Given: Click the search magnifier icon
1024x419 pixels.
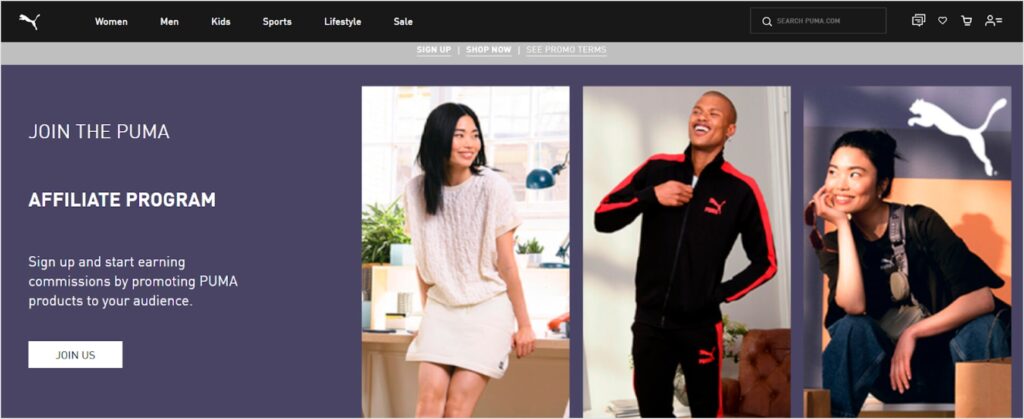Looking at the screenshot, I should coord(767,22).
